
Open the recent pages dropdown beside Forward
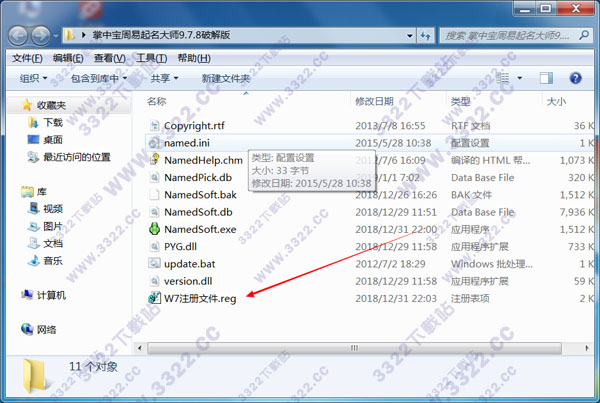pyautogui.click(x=56, y=36)
